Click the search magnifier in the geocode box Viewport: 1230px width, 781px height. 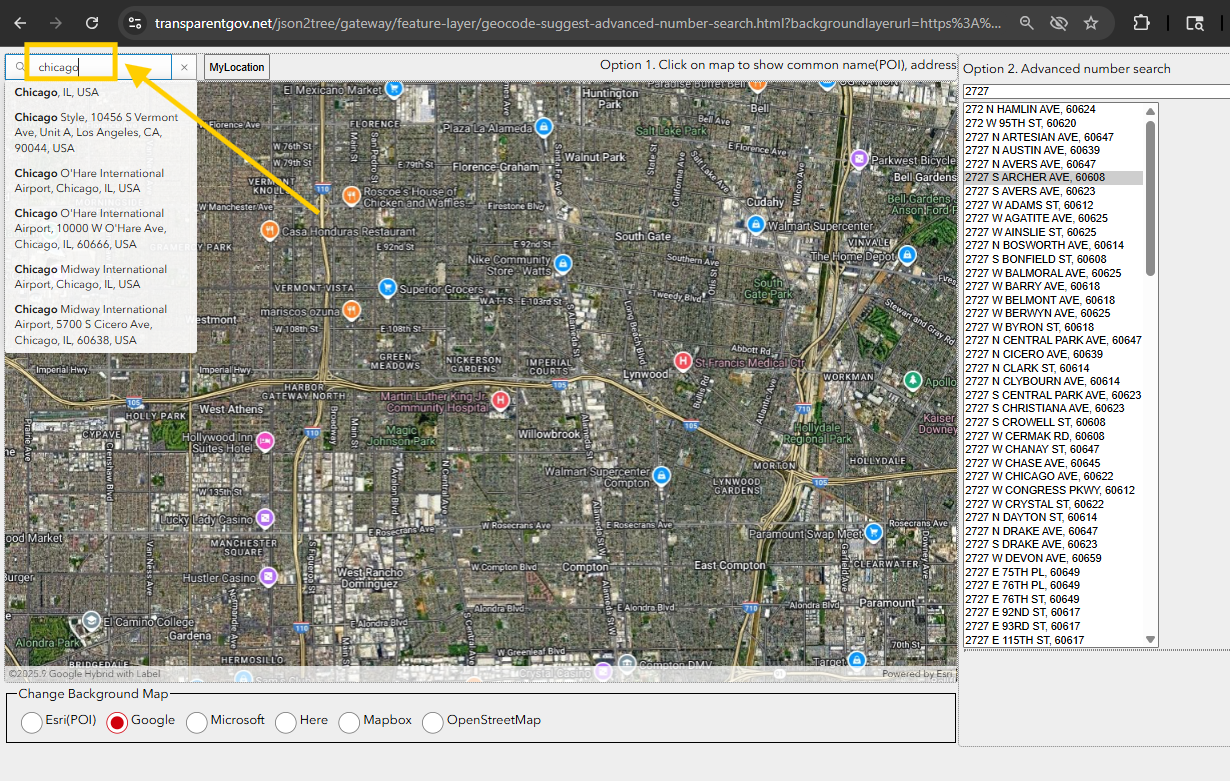[x=20, y=67]
